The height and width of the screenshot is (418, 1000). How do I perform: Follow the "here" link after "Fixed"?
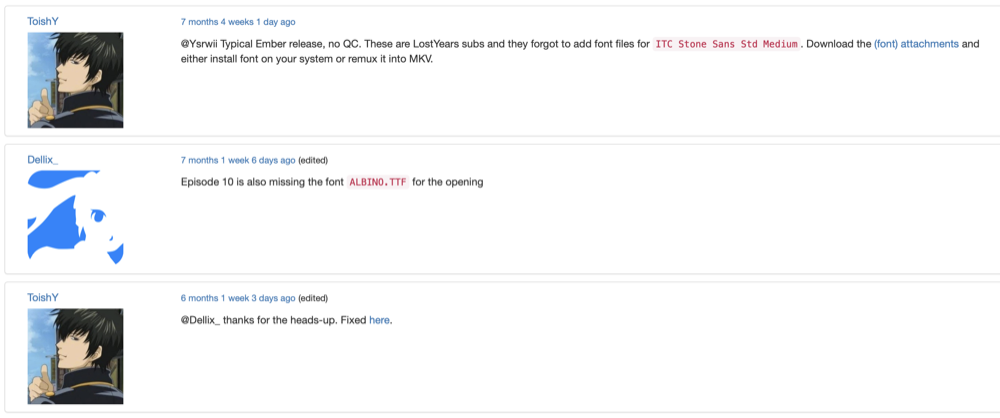point(379,320)
